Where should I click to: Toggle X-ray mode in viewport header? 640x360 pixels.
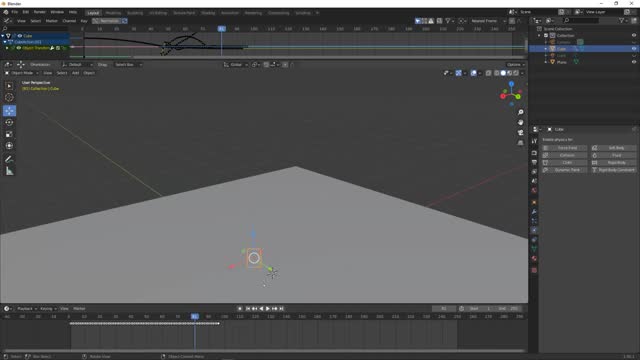click(489, 73)
